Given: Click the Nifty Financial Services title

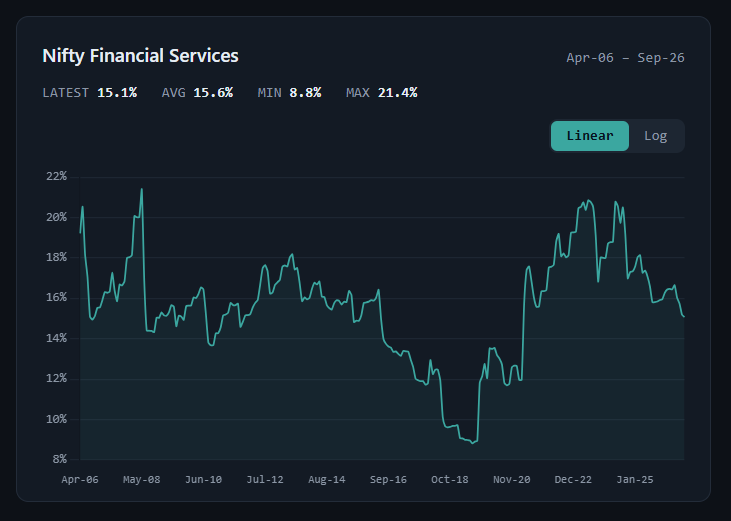Looking at the screenshot, I should [x=140, y=56].
